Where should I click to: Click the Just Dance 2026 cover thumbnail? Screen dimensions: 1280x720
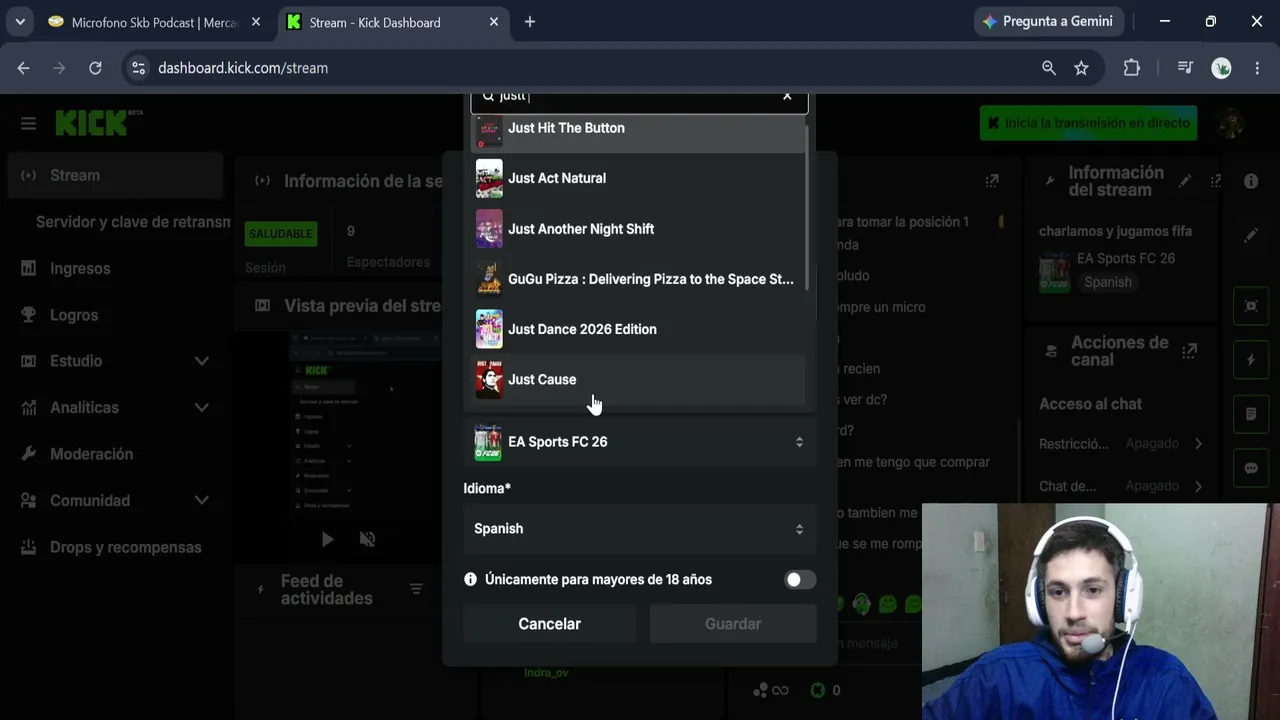click(489, 329)
